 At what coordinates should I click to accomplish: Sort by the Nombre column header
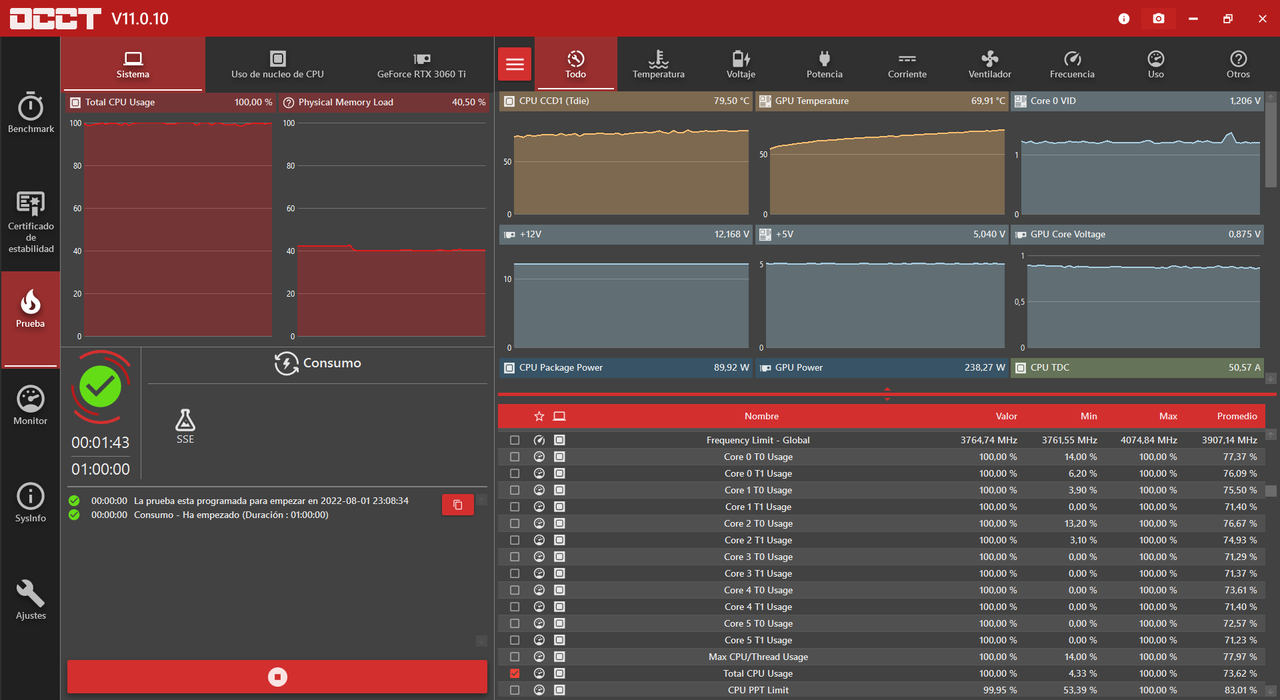(x=761, y=416)
